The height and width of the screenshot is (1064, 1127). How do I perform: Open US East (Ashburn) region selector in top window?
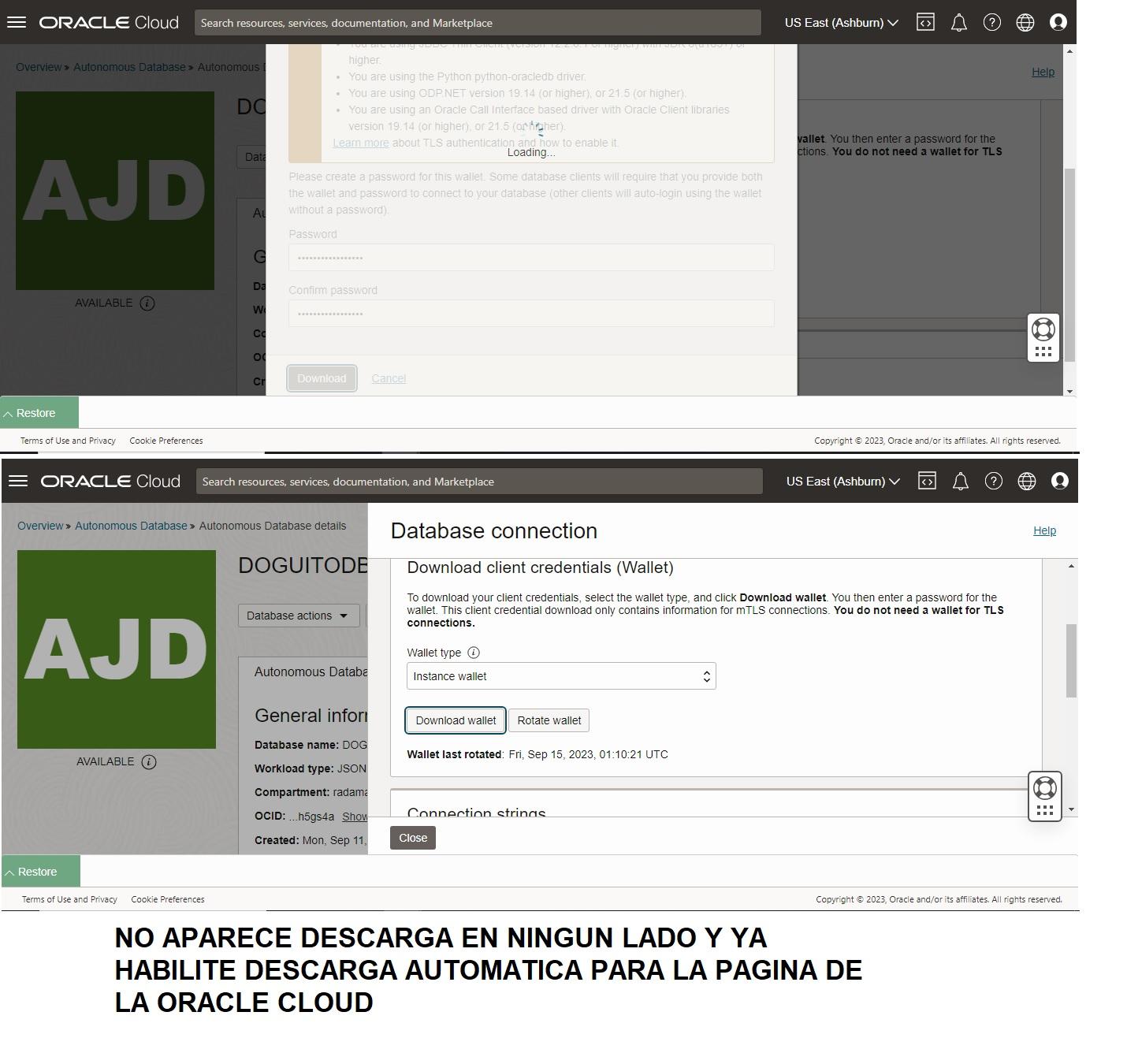[x=841, y=23]
